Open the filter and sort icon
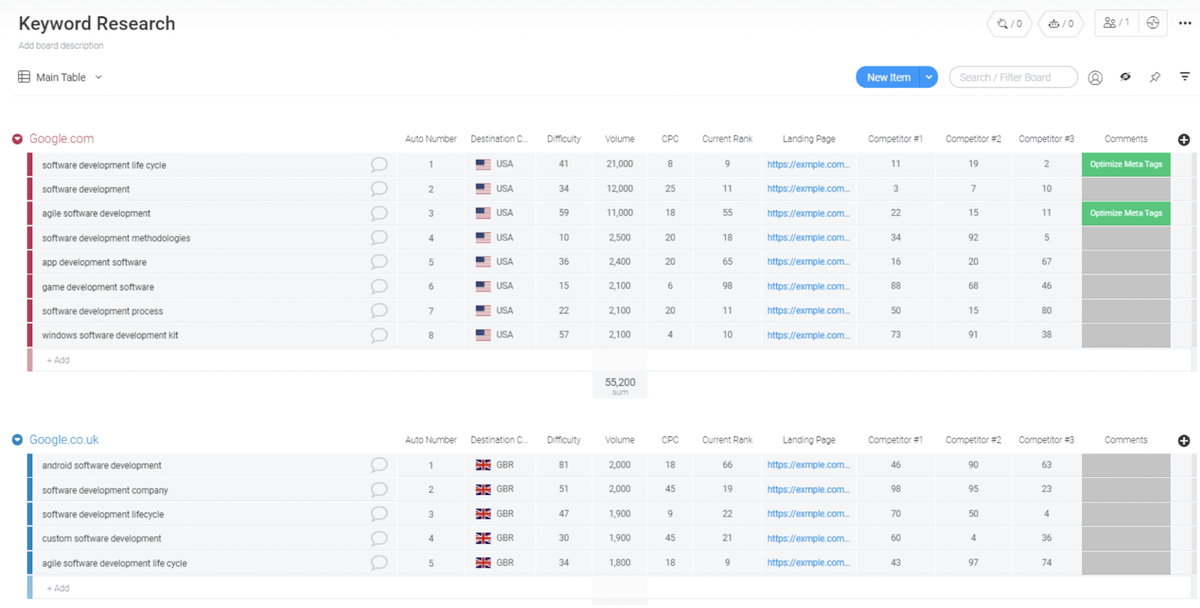This screenshot has height=608, width=1200. click(x=1185, y=76)
